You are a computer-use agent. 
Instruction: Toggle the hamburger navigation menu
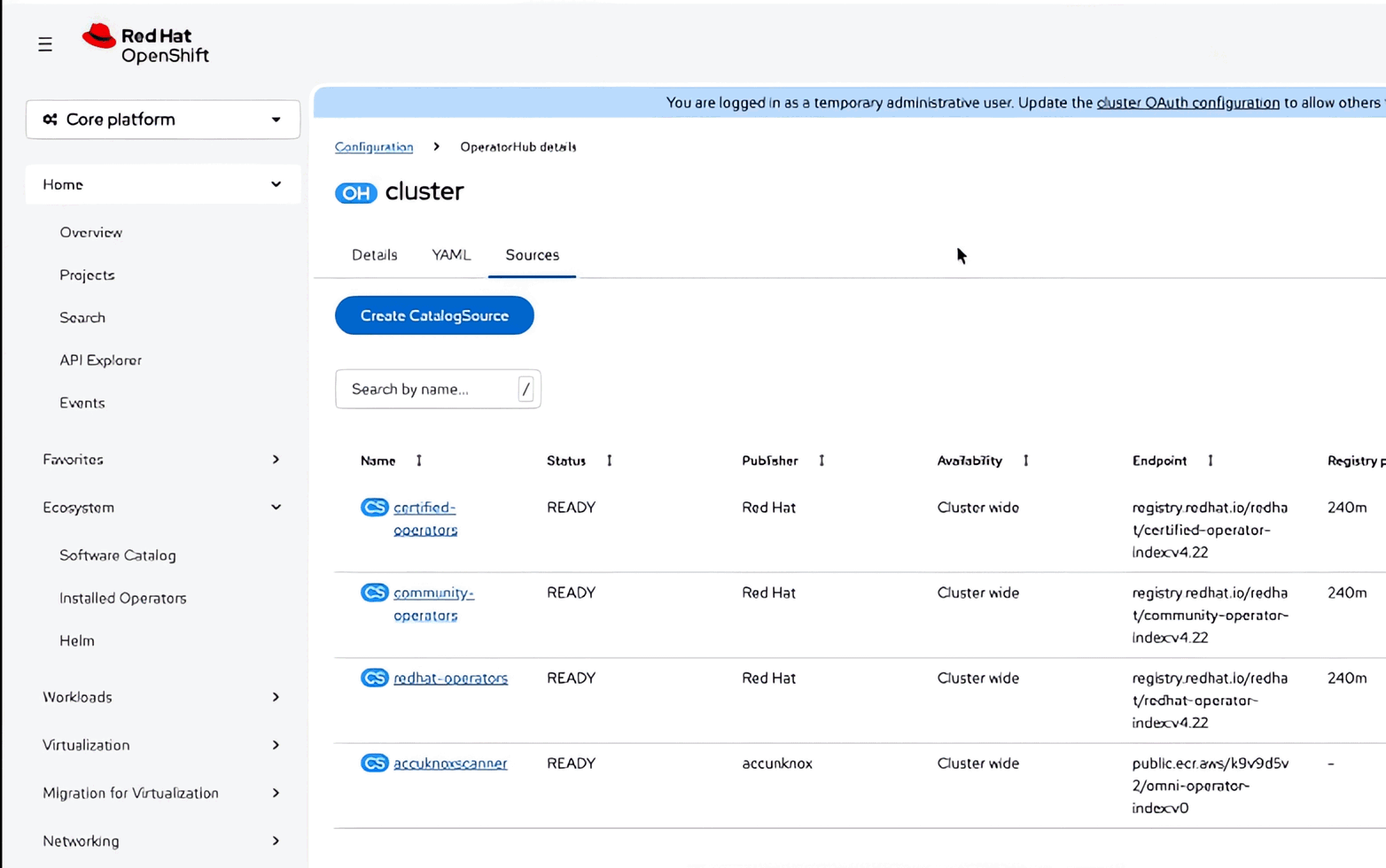tap(45, 44)
